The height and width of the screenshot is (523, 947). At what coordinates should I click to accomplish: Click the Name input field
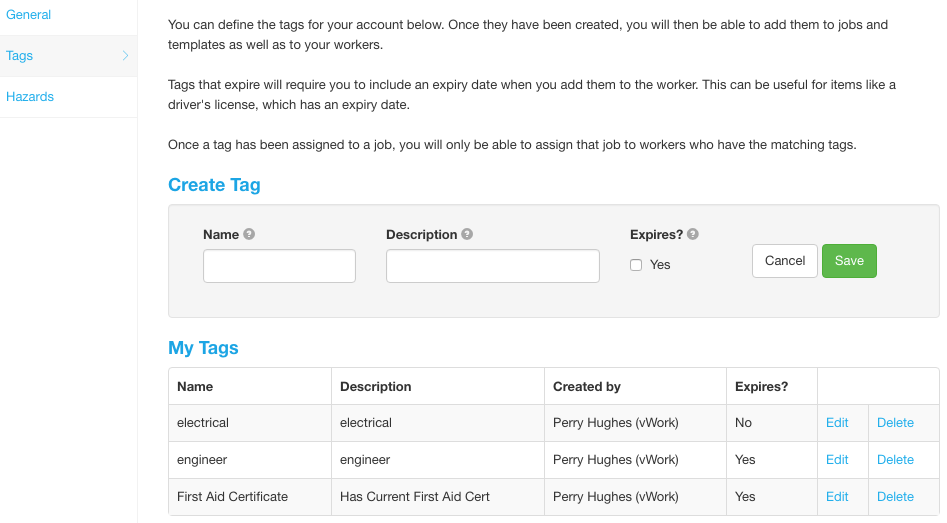(x=279, y=266)
